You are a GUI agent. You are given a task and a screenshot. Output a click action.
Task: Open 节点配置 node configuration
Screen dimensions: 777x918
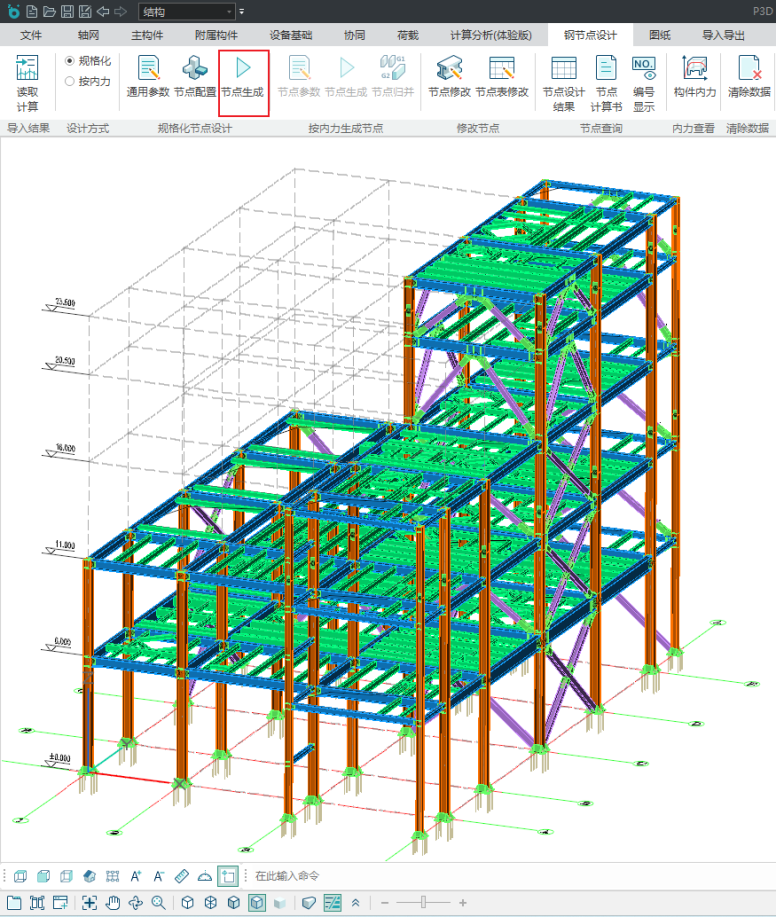tap(195, 76)
